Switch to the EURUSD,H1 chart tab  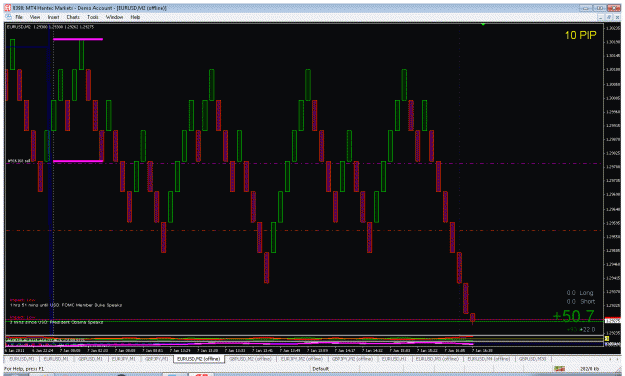394,359
